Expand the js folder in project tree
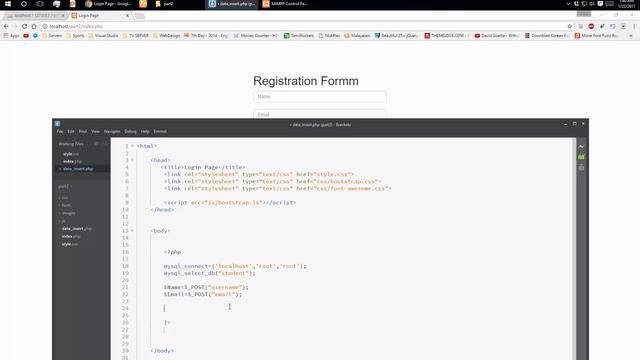This screenshot has width=640, height=360. 63,221
